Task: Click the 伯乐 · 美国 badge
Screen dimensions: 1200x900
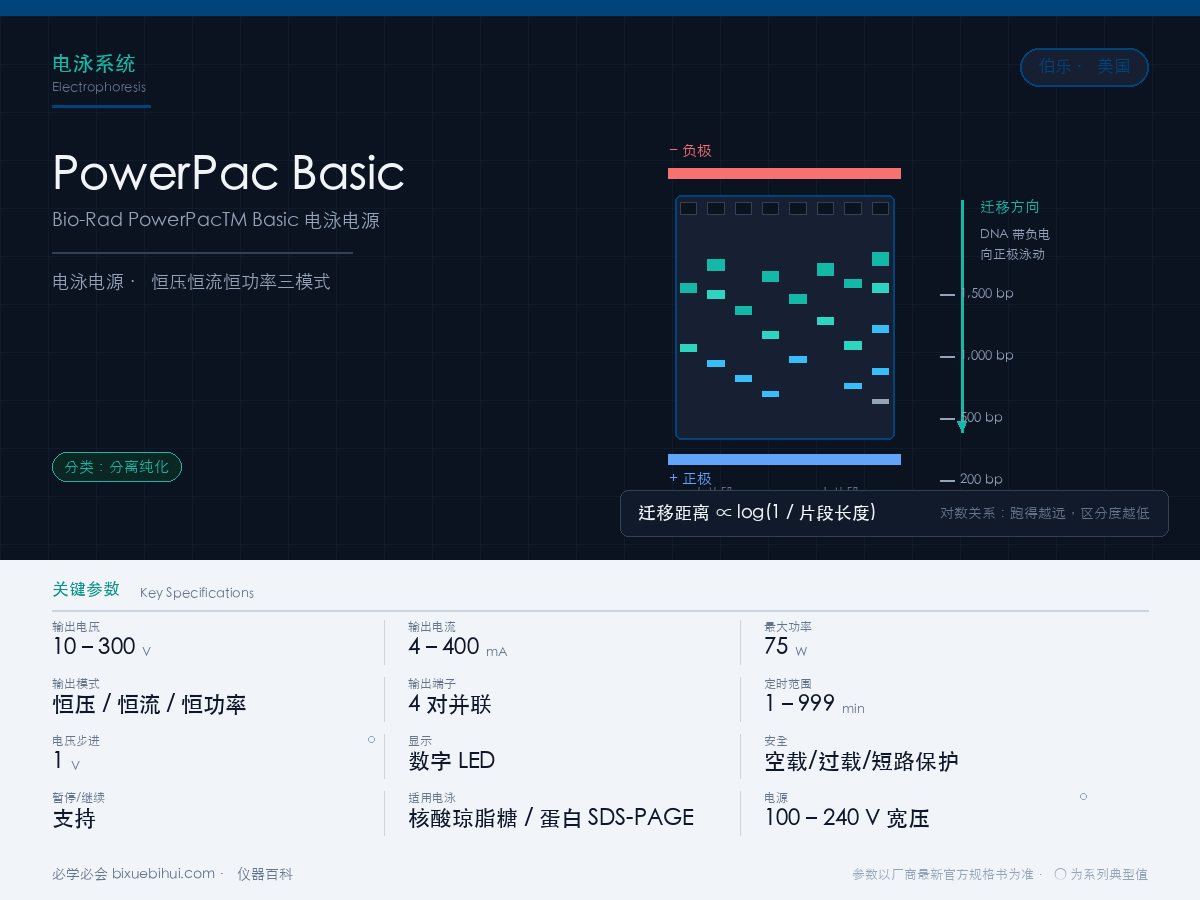Action: click(1084, 67)
